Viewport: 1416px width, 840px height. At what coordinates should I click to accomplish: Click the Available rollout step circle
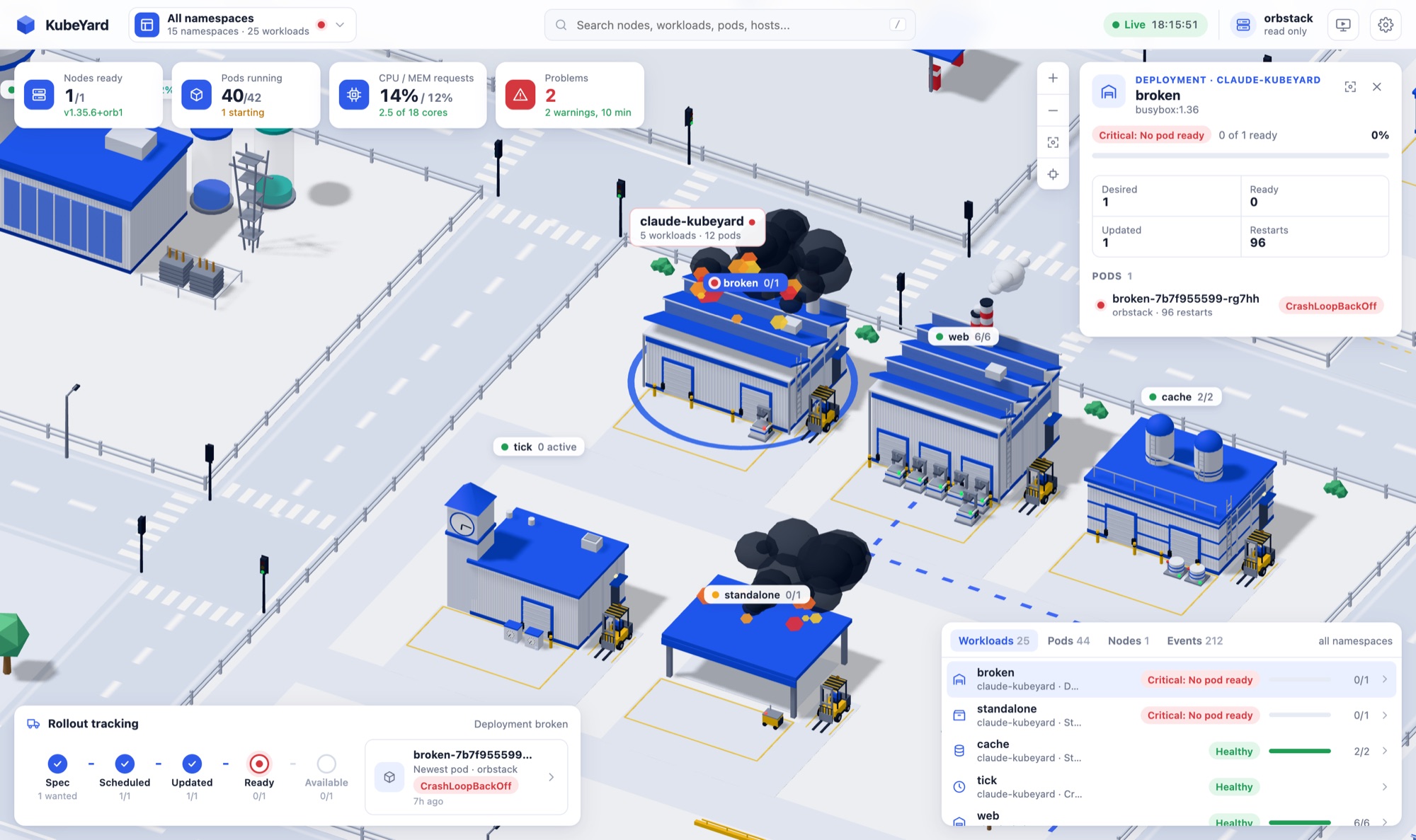[x=326, y=764]
